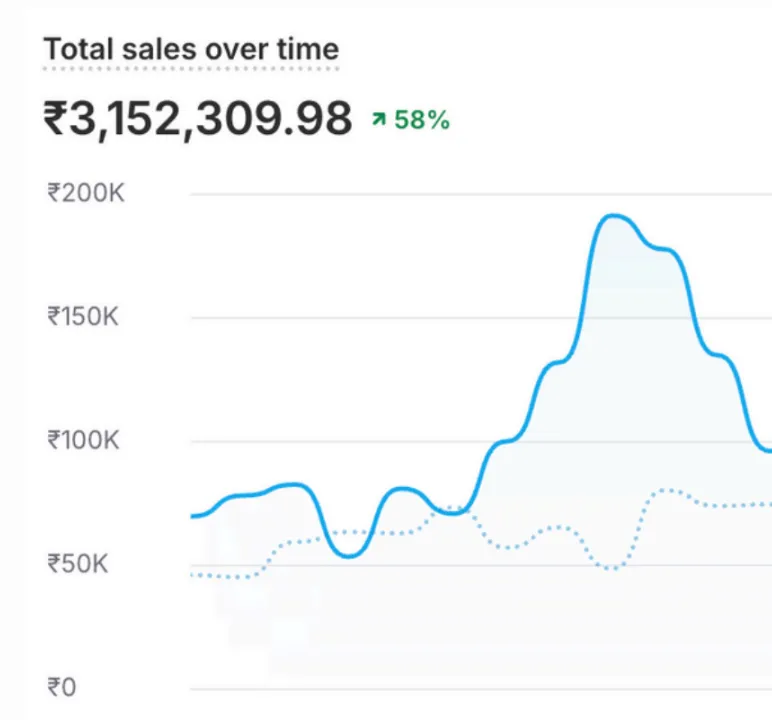Click the left starting point of dotted line

click(x=193, y=575)
